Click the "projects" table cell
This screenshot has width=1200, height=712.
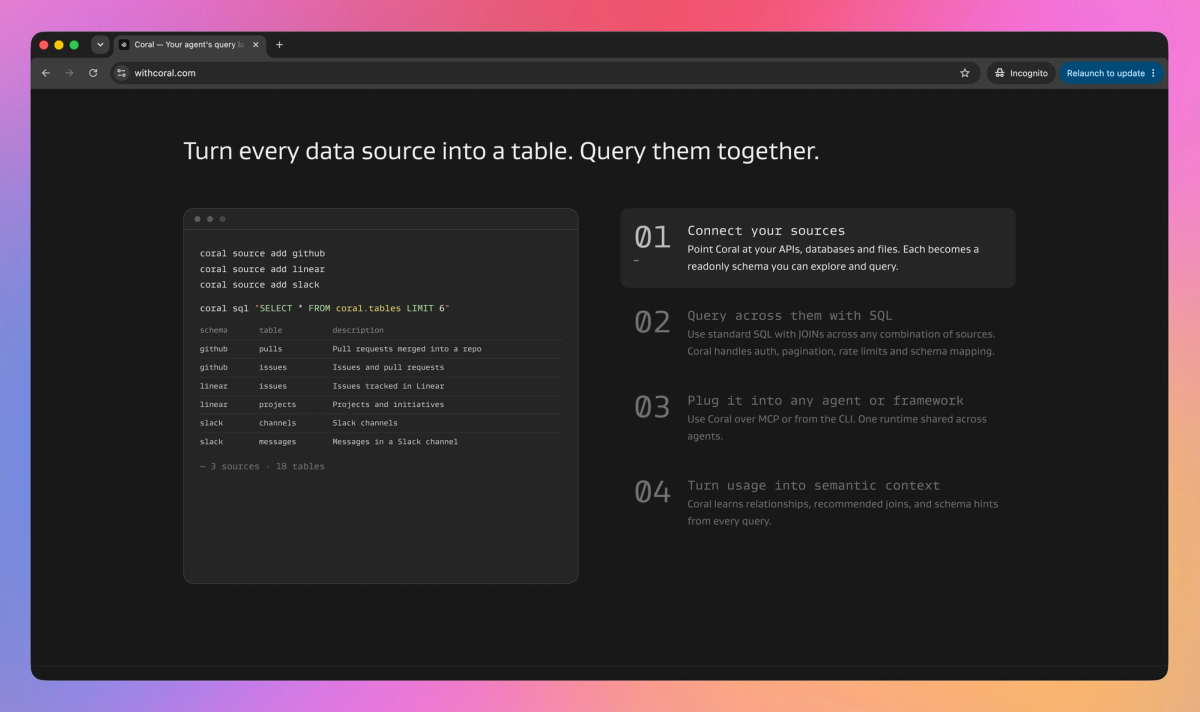277,405
